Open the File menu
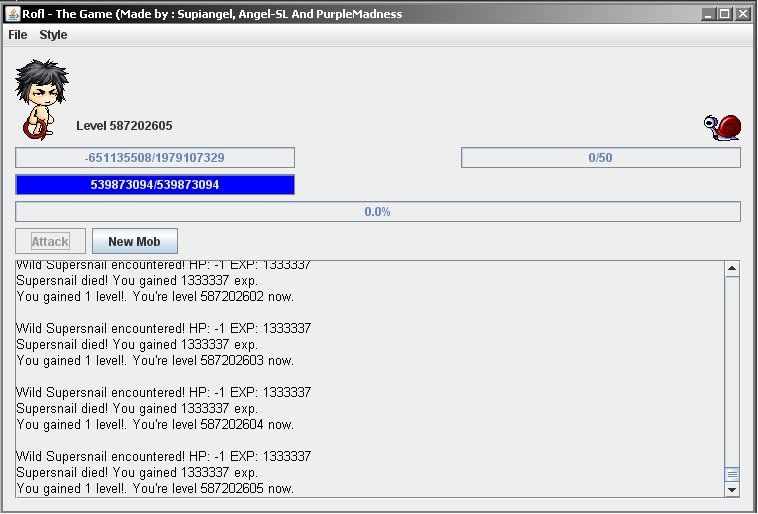The image size is (758, 514). (18, 35)
